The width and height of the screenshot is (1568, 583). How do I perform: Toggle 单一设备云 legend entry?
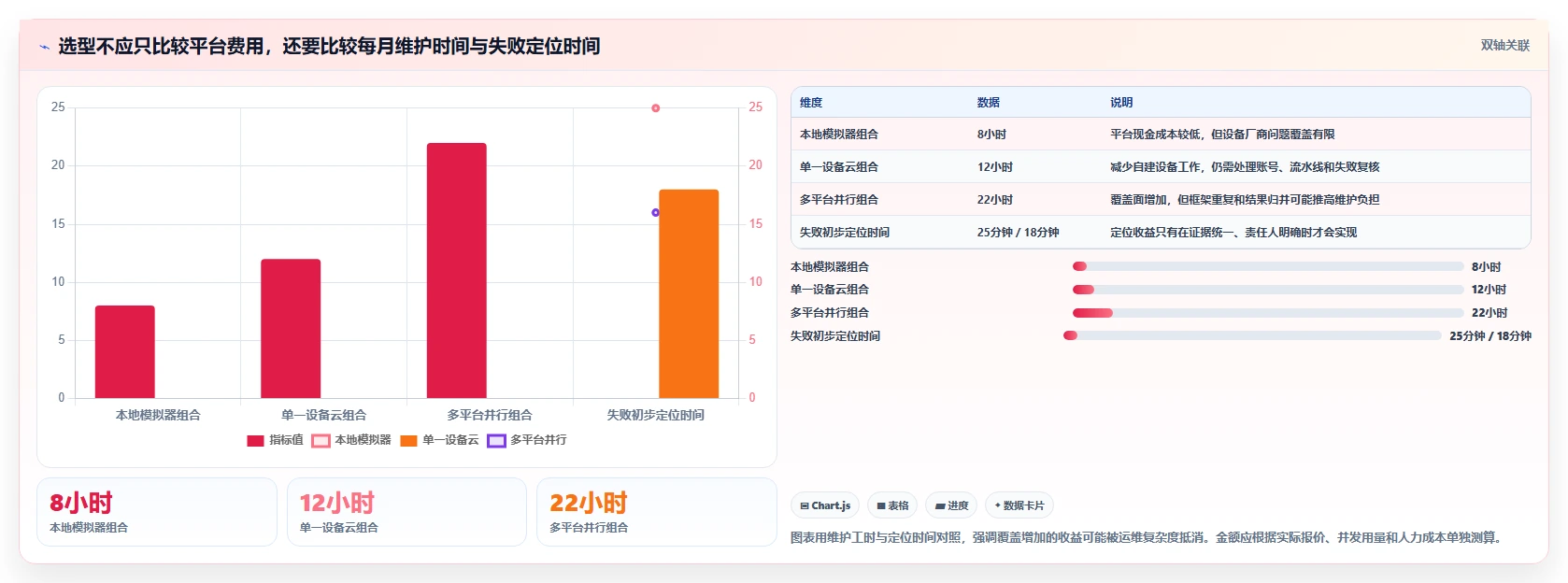pyautogui.click(x=439, y=440)
